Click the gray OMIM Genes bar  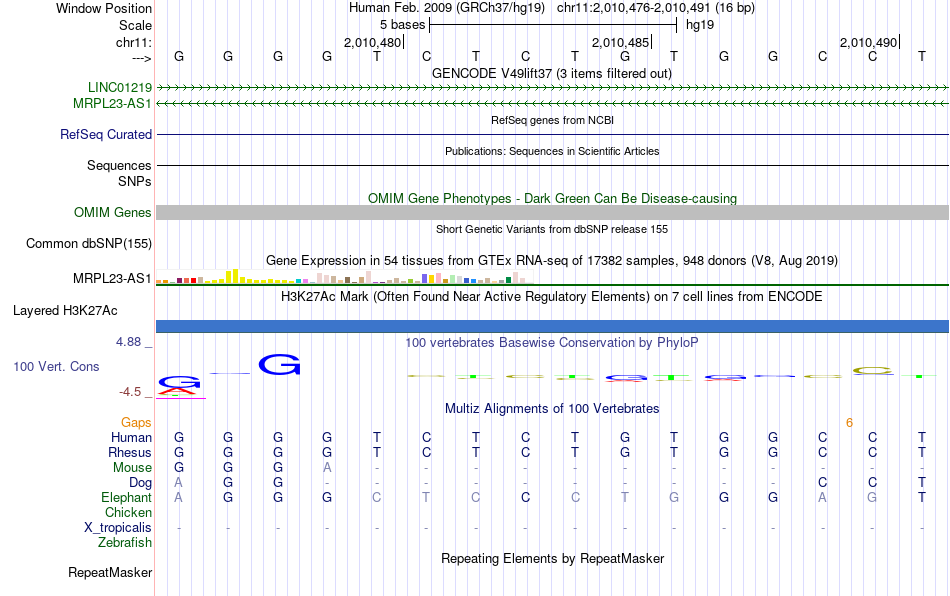(x=553, y=213)
